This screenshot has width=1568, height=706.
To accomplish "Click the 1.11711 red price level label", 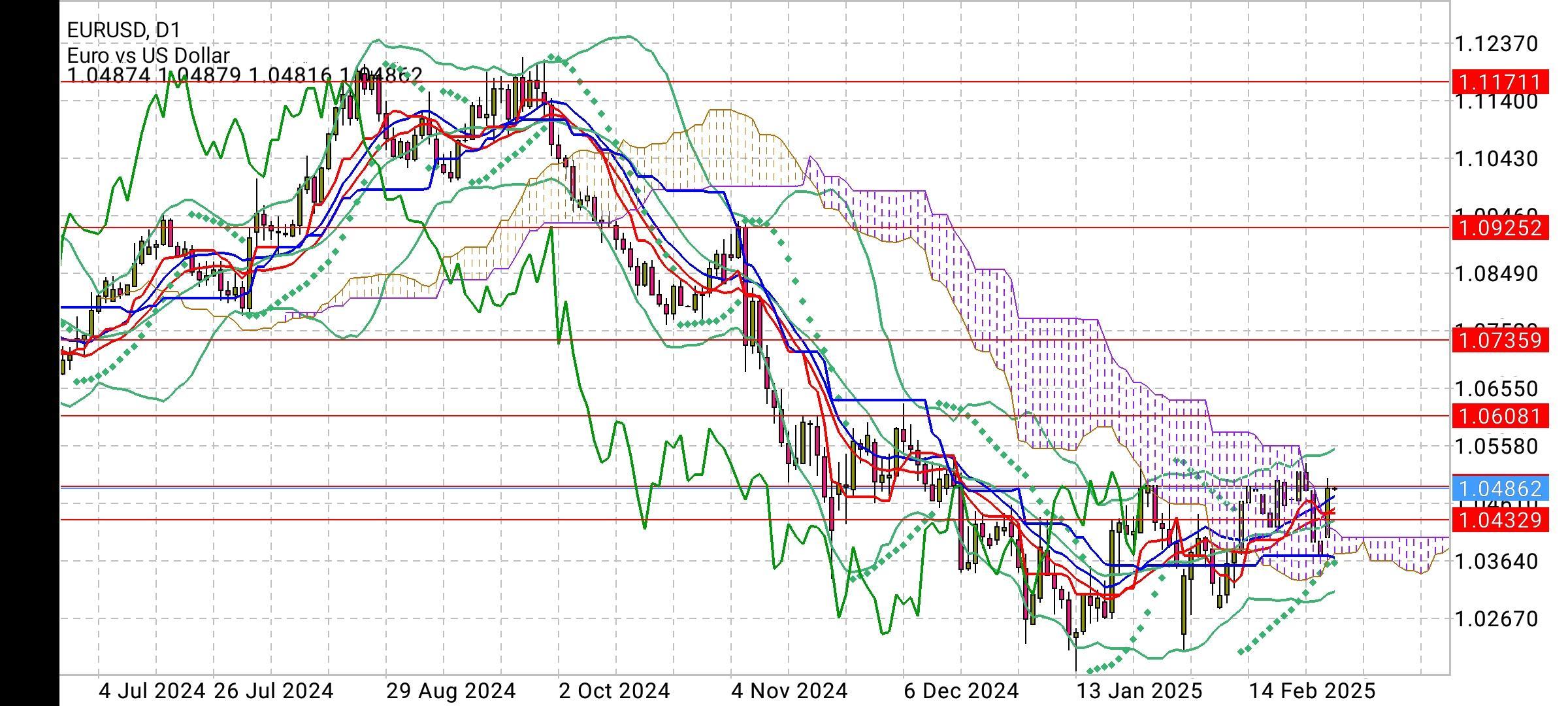I will click(x=1500, y=82).
